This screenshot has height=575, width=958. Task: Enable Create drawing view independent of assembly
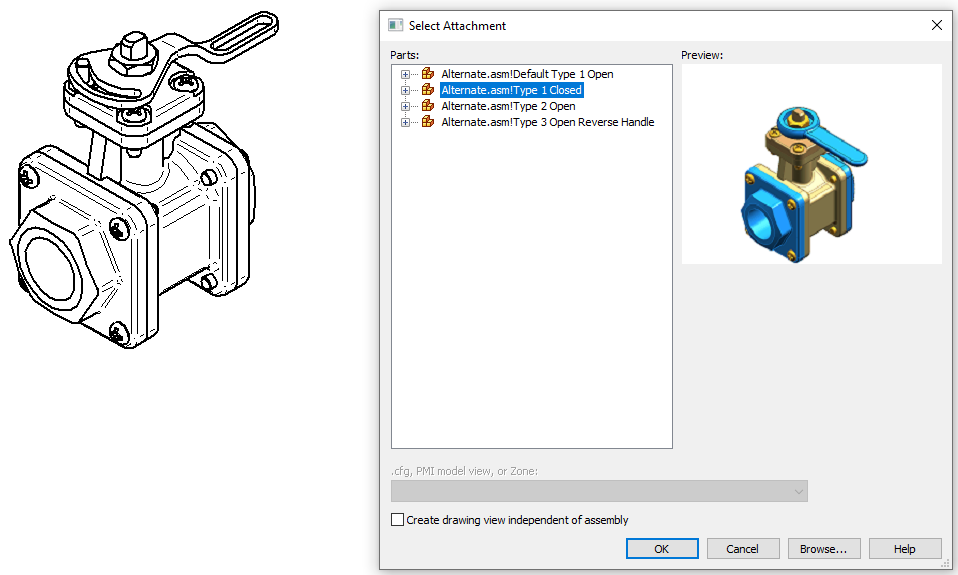click(x=397, y=519)
